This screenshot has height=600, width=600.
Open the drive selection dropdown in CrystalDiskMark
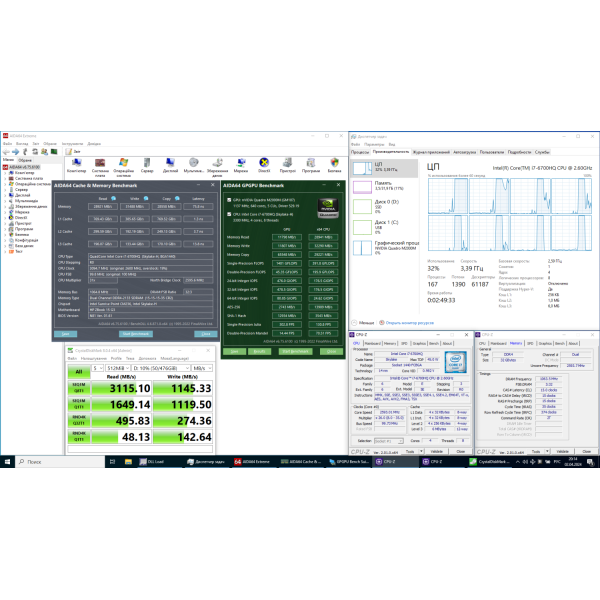point(161,368)
